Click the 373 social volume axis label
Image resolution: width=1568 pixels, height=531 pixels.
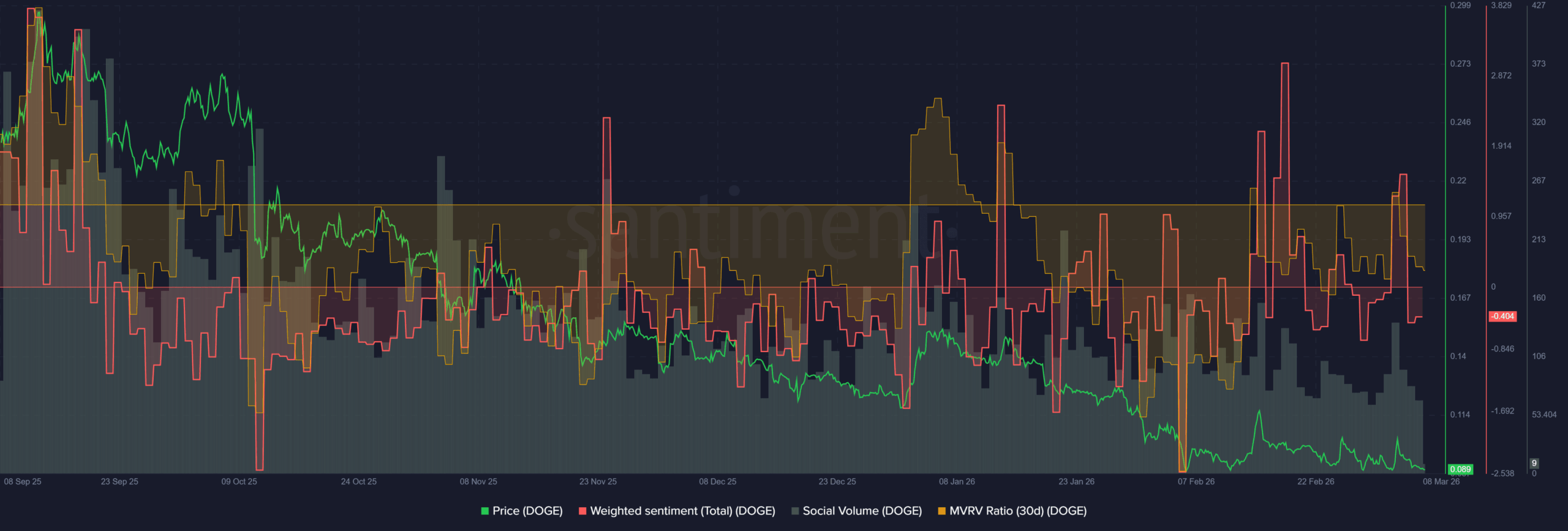point(1539,64)
